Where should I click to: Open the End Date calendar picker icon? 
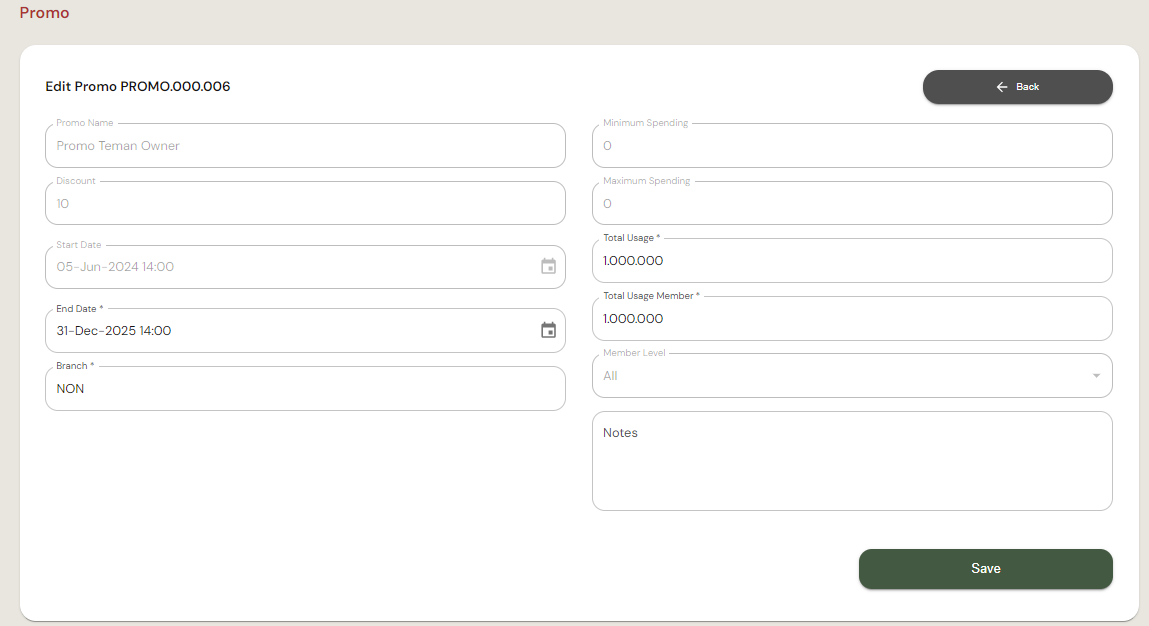click(548, 330)
